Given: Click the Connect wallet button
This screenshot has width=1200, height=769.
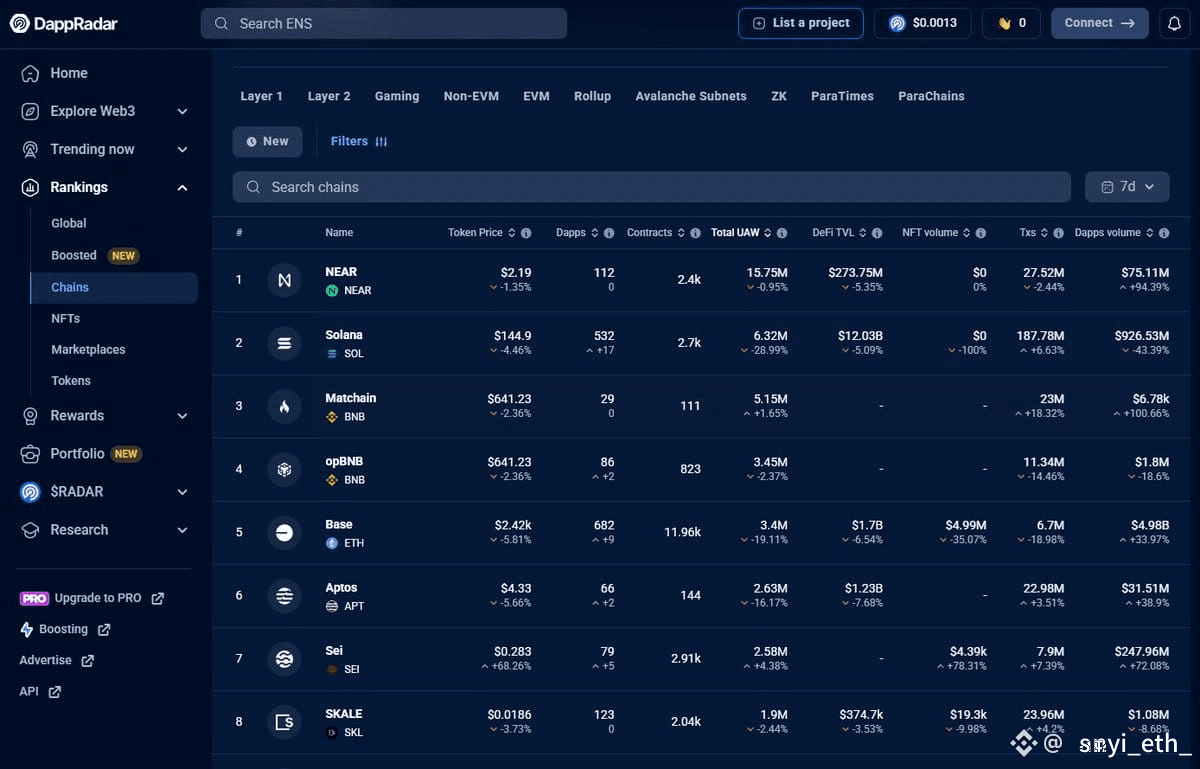Looking at the screenshot, I should (1099, 23).
